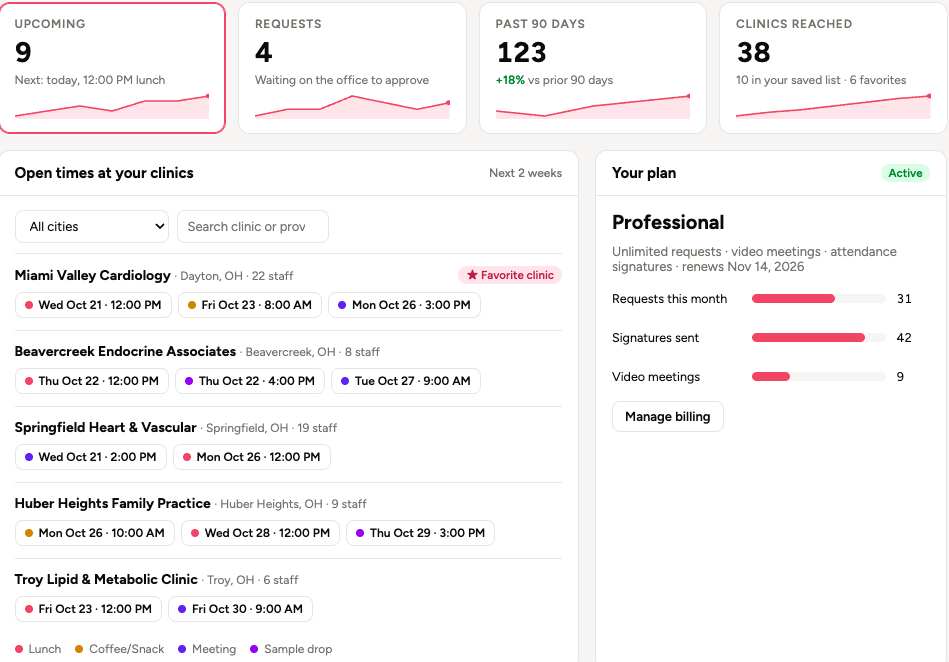Click the Next 2 weeks label
The image size is (949, 662).
click(x=525, y=173)
